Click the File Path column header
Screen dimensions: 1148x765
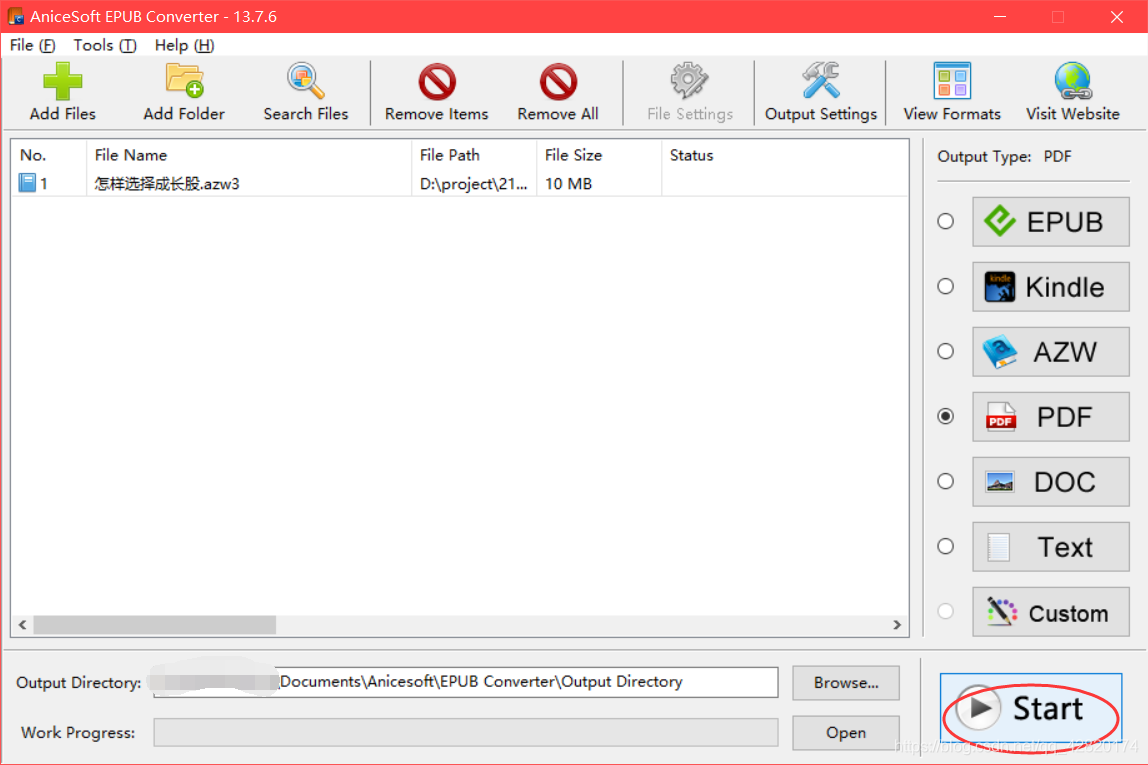click(x=474, y=155)
